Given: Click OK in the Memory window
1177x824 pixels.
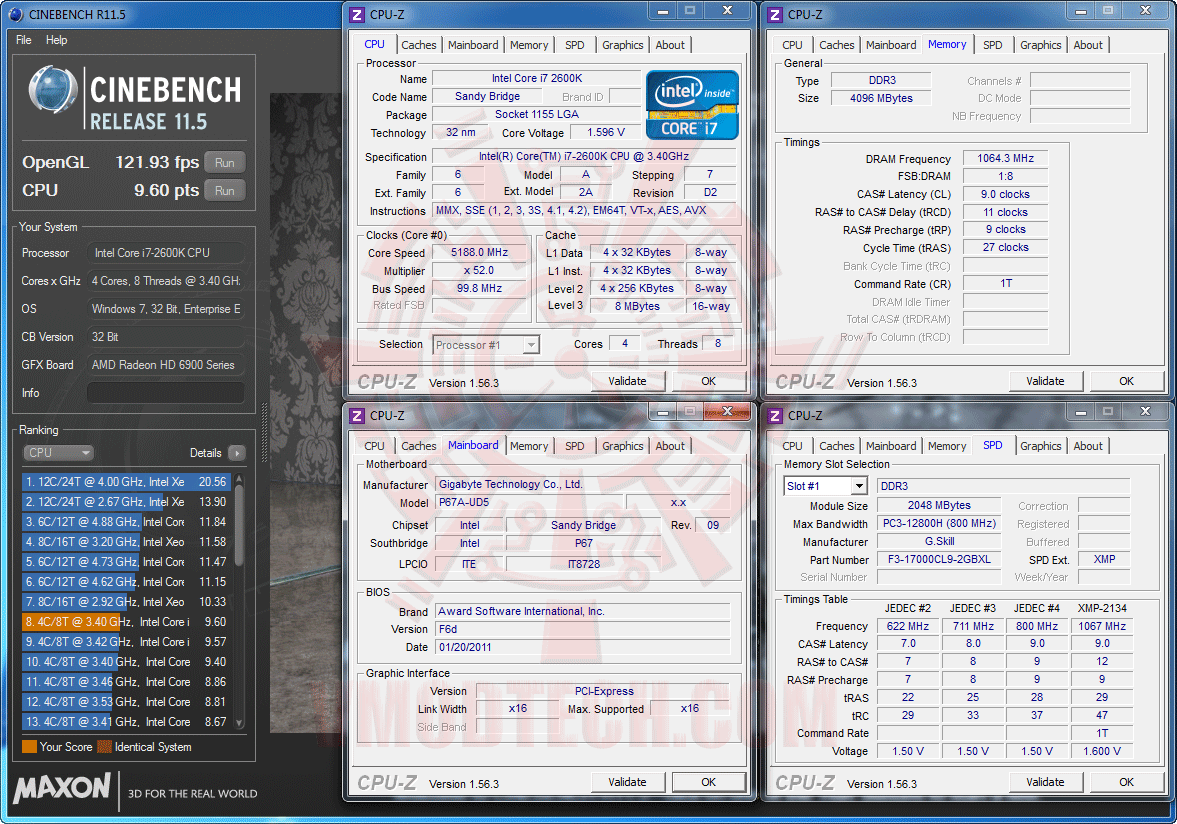Looking at the screenshot, I should coord(1127,381).
